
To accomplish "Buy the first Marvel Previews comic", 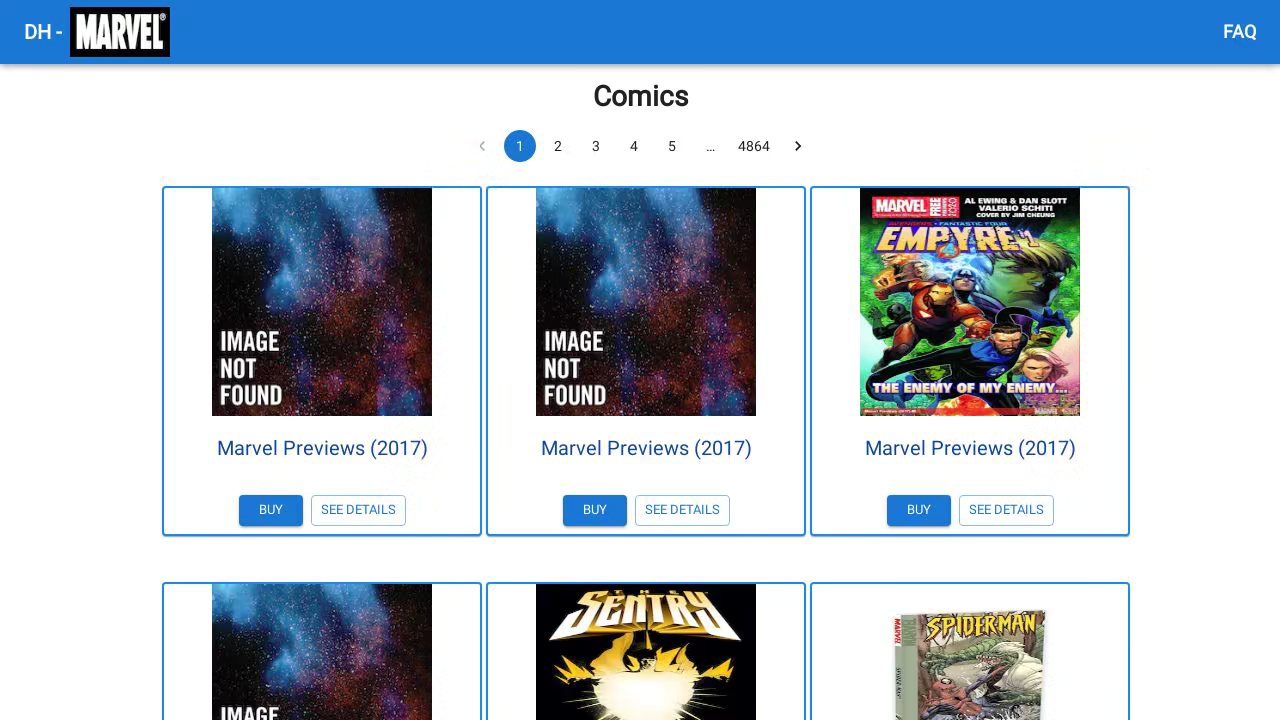I will 271,510.
